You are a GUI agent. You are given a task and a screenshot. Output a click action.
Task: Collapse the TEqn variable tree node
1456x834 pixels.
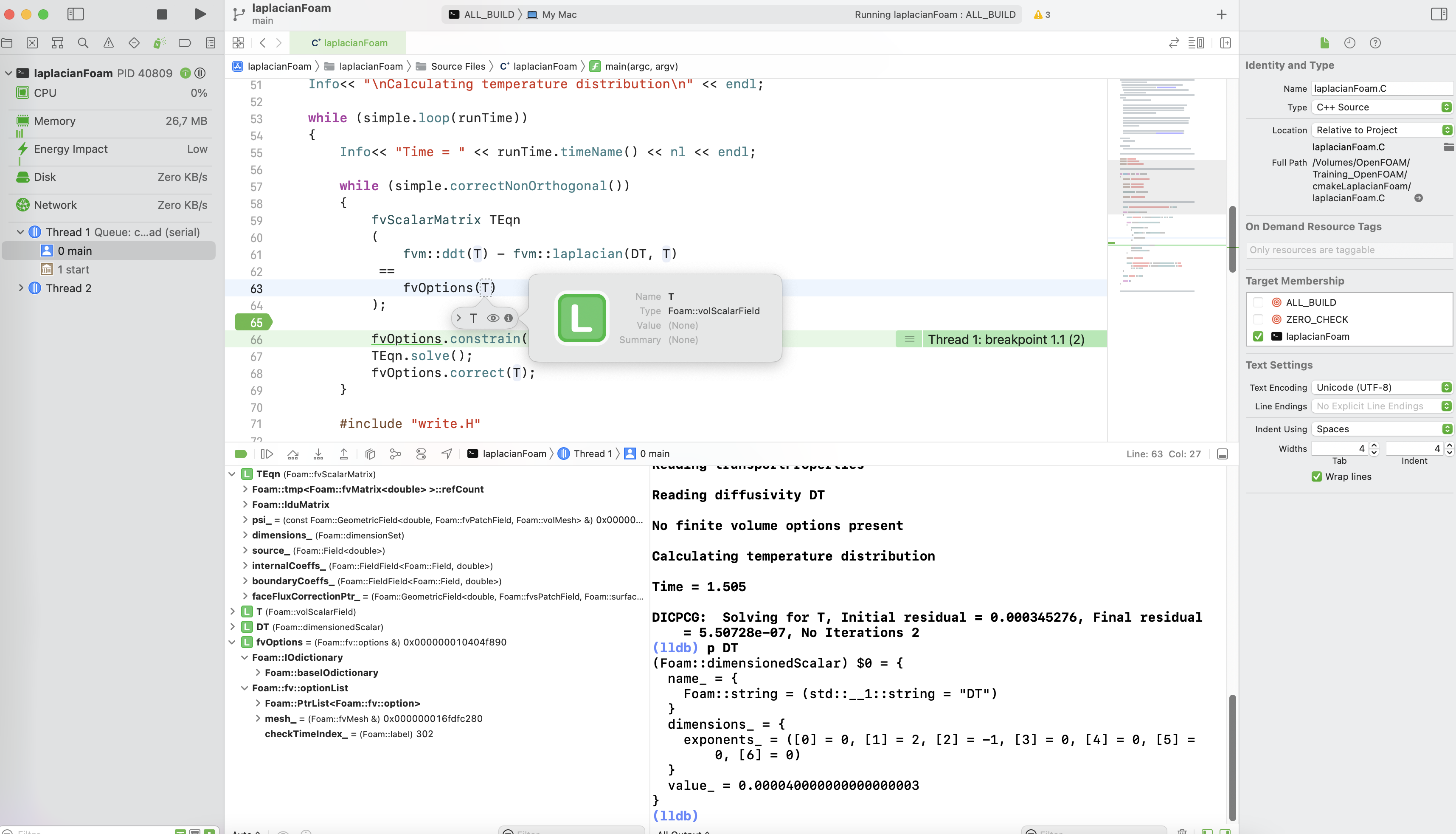[x=232, y=474]
